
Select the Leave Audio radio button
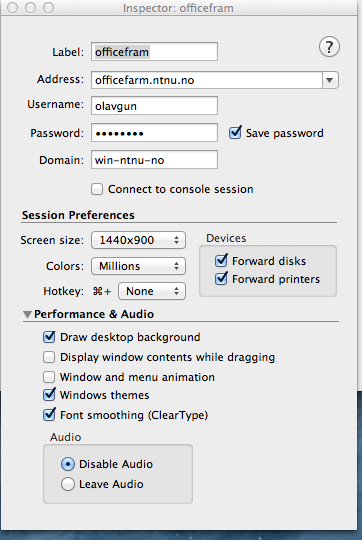68,484
